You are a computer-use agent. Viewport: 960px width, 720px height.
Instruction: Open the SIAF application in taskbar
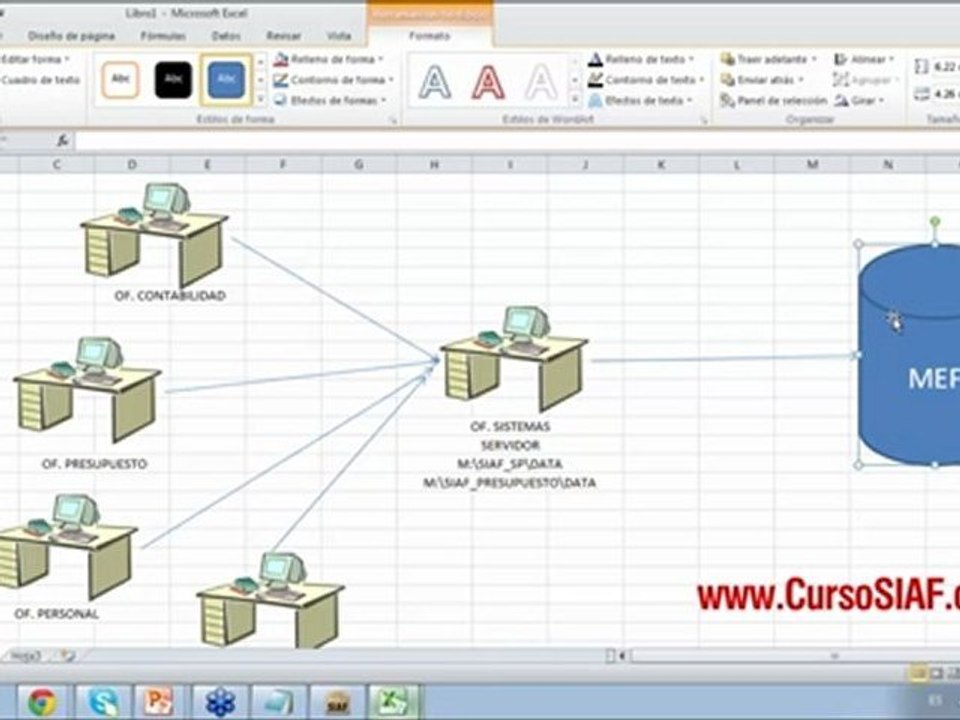click(337, 702)
